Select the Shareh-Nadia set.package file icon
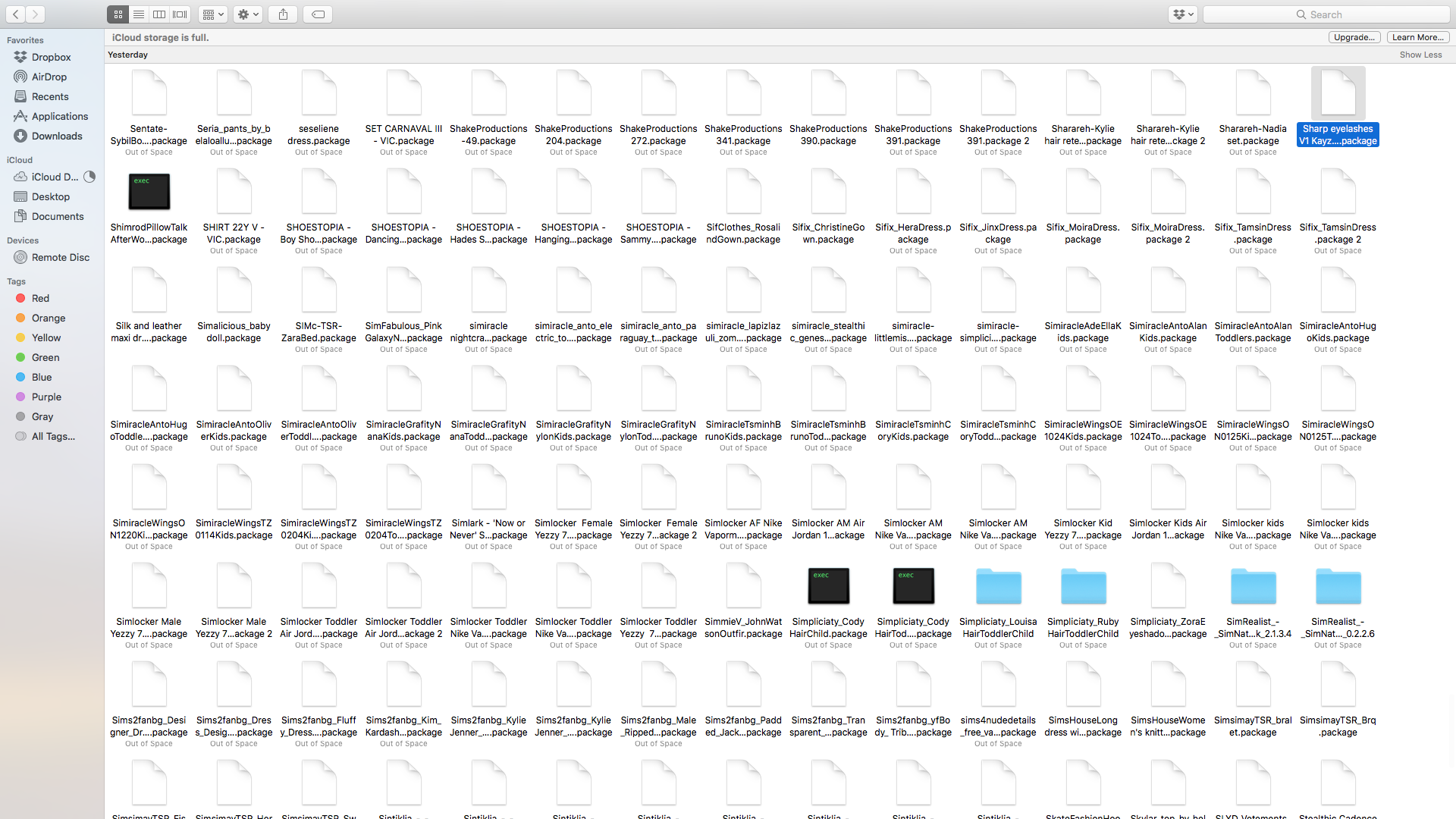 [1254, 93]
